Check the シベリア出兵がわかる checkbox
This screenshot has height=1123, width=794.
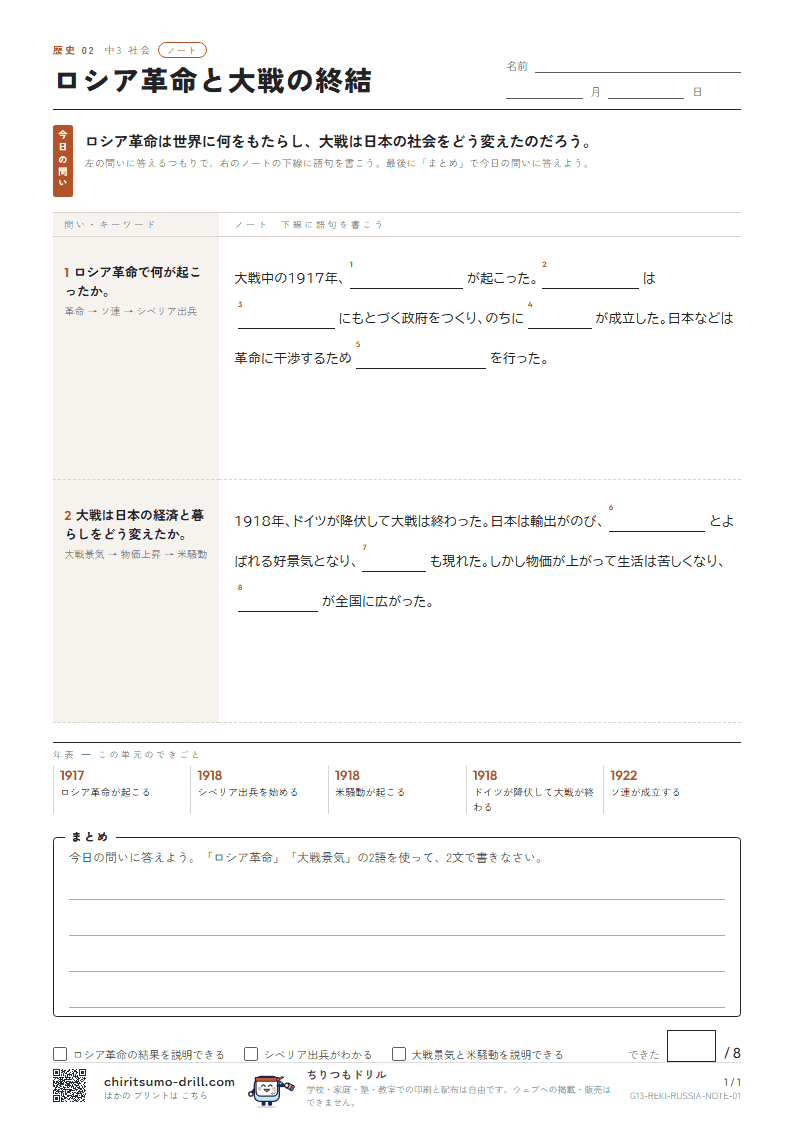click(251, 1054)
